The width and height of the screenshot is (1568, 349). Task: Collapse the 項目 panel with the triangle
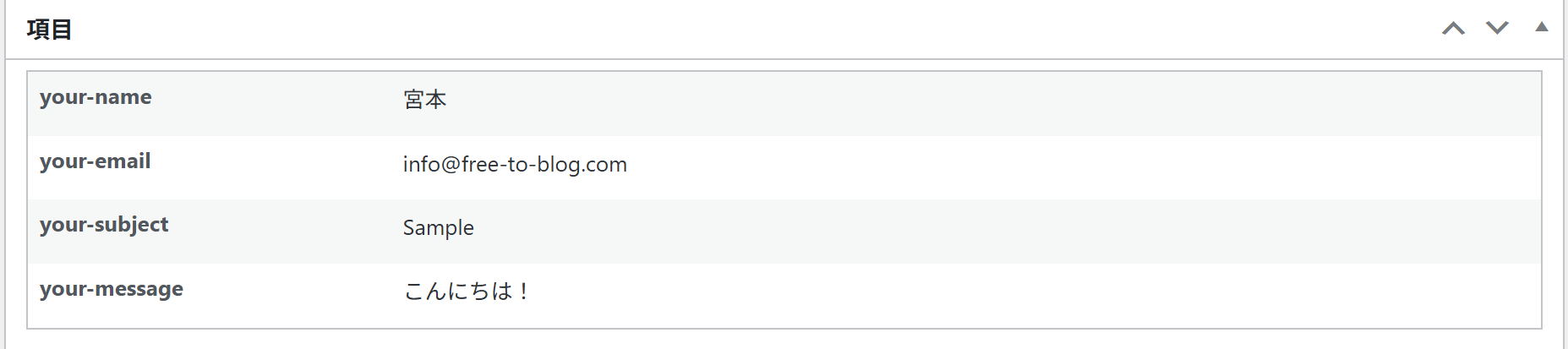click(1542, 27)
